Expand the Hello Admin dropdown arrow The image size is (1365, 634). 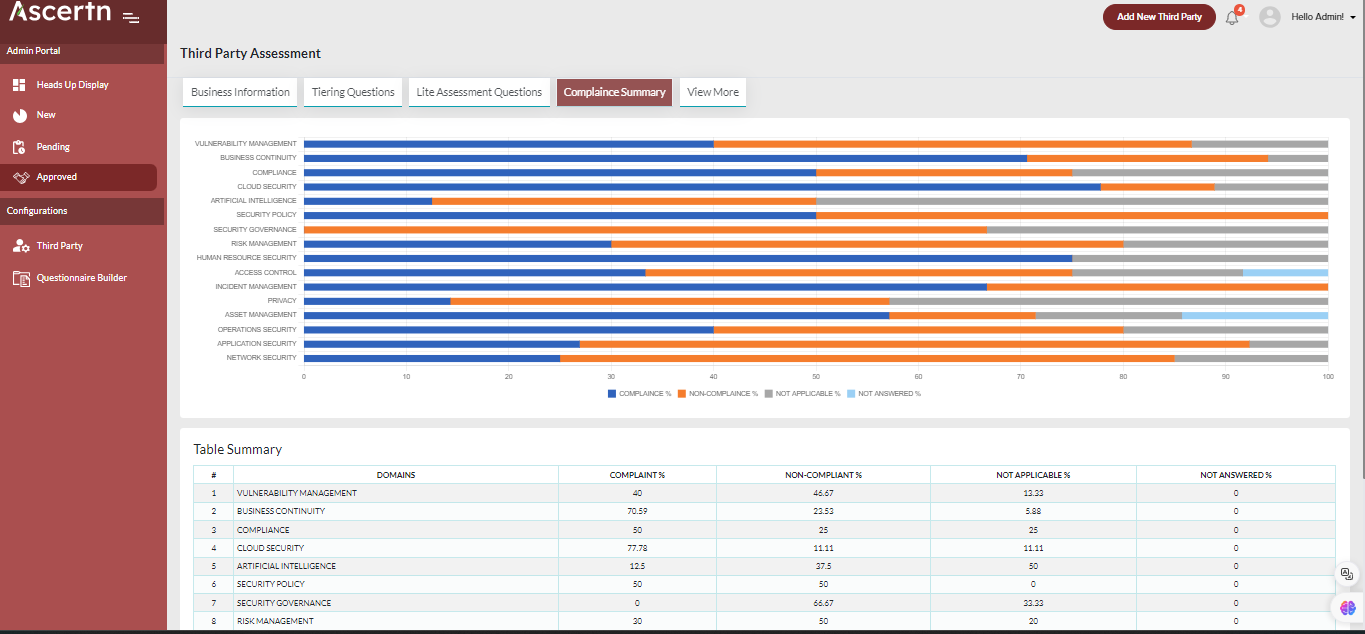point(1353,17)
